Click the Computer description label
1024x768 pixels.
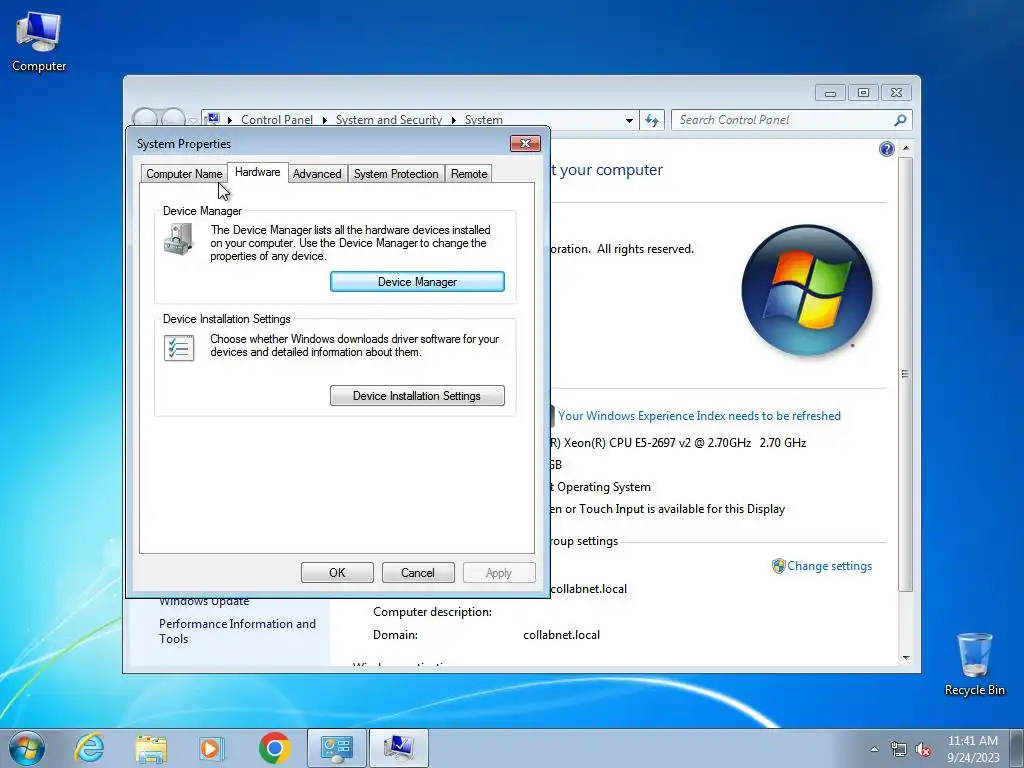(x=432, y=612)
